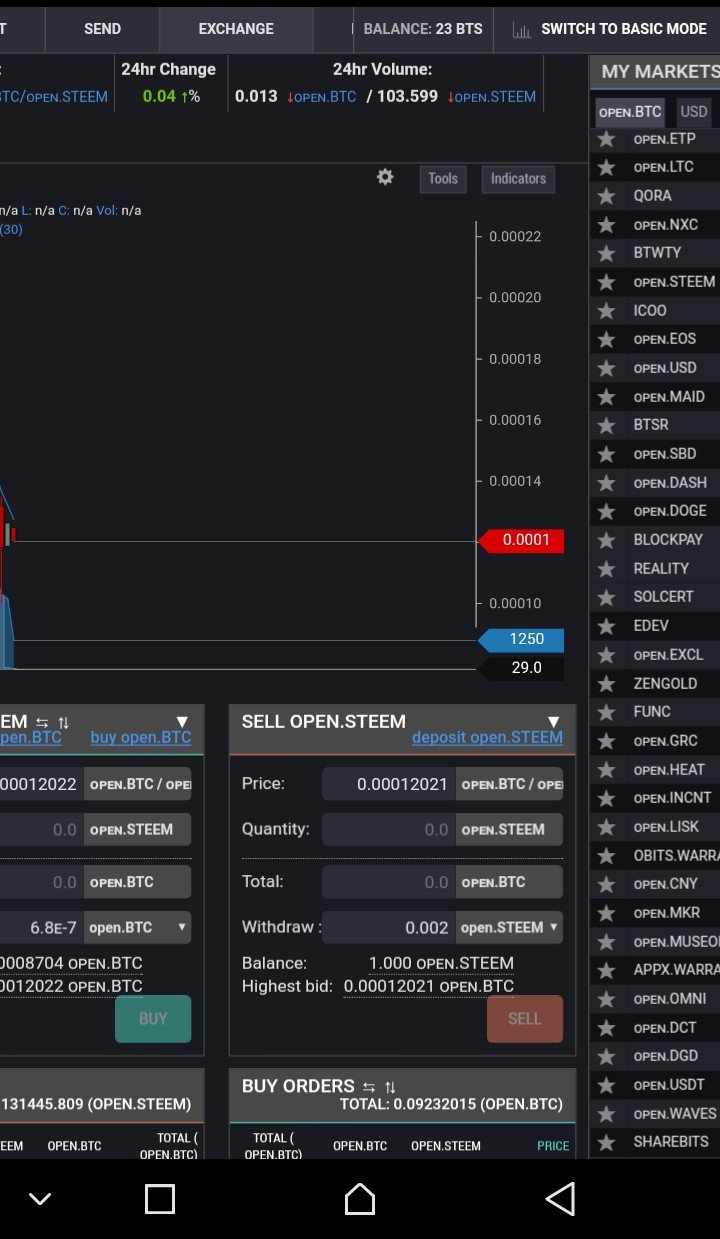Click the sell balance 1.000 OPEN.STEEM

[441, 963]
